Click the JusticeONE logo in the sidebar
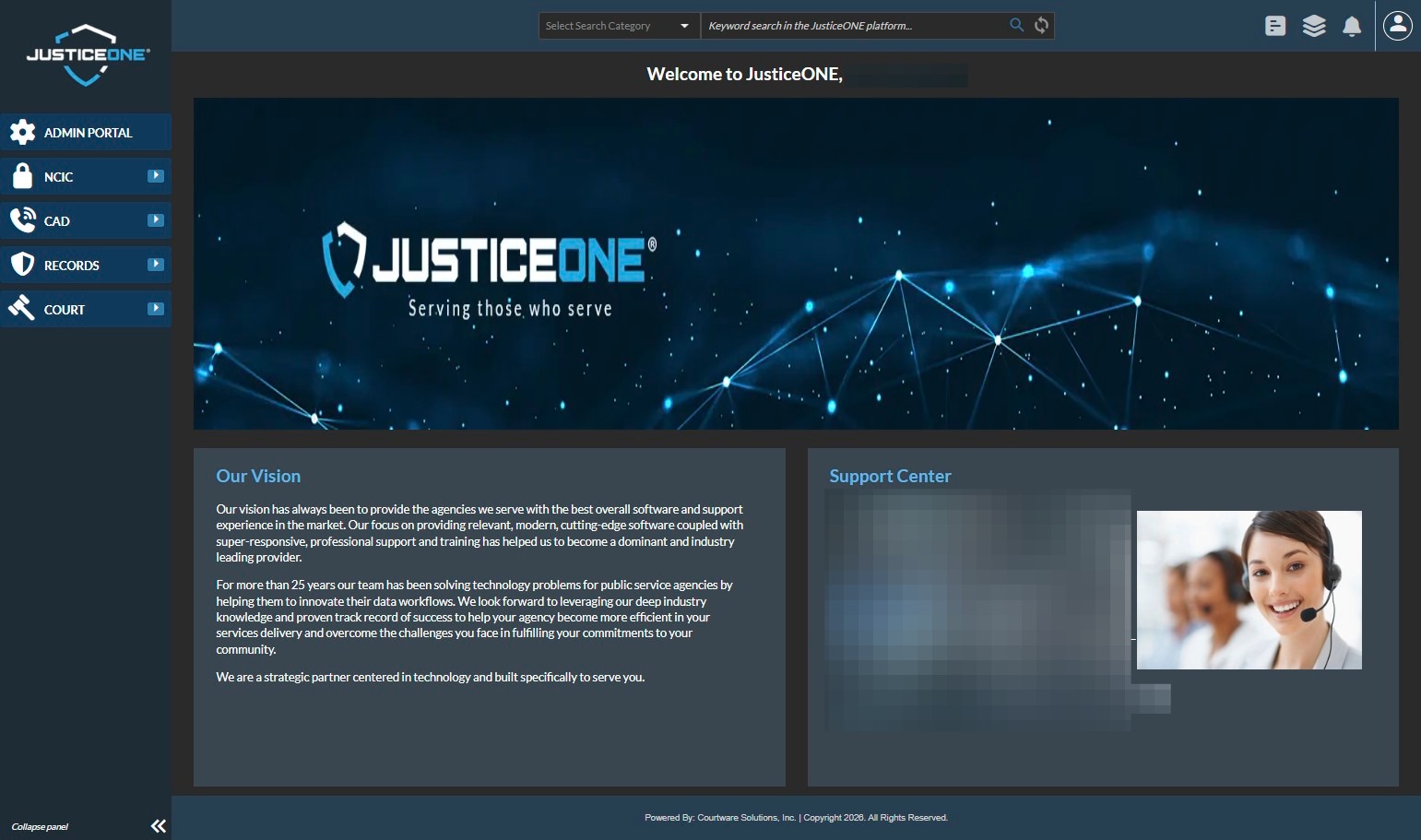The image size is (1421, 840). tap(87, 55)
